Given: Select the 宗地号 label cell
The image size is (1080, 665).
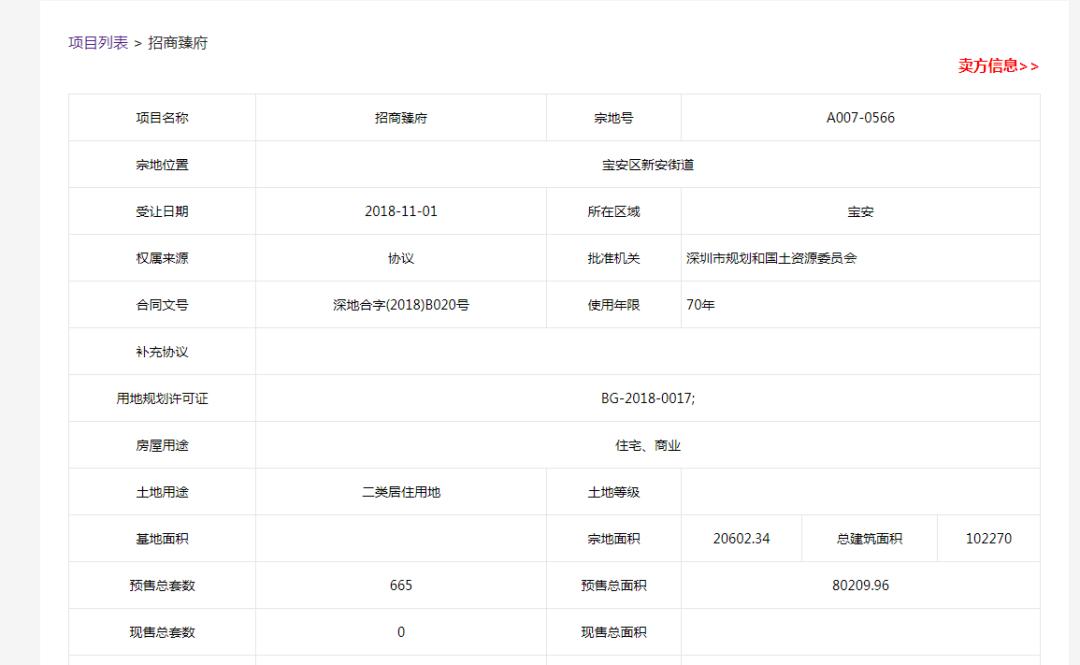Looking at the screenshot, I should tap(614, 118).
